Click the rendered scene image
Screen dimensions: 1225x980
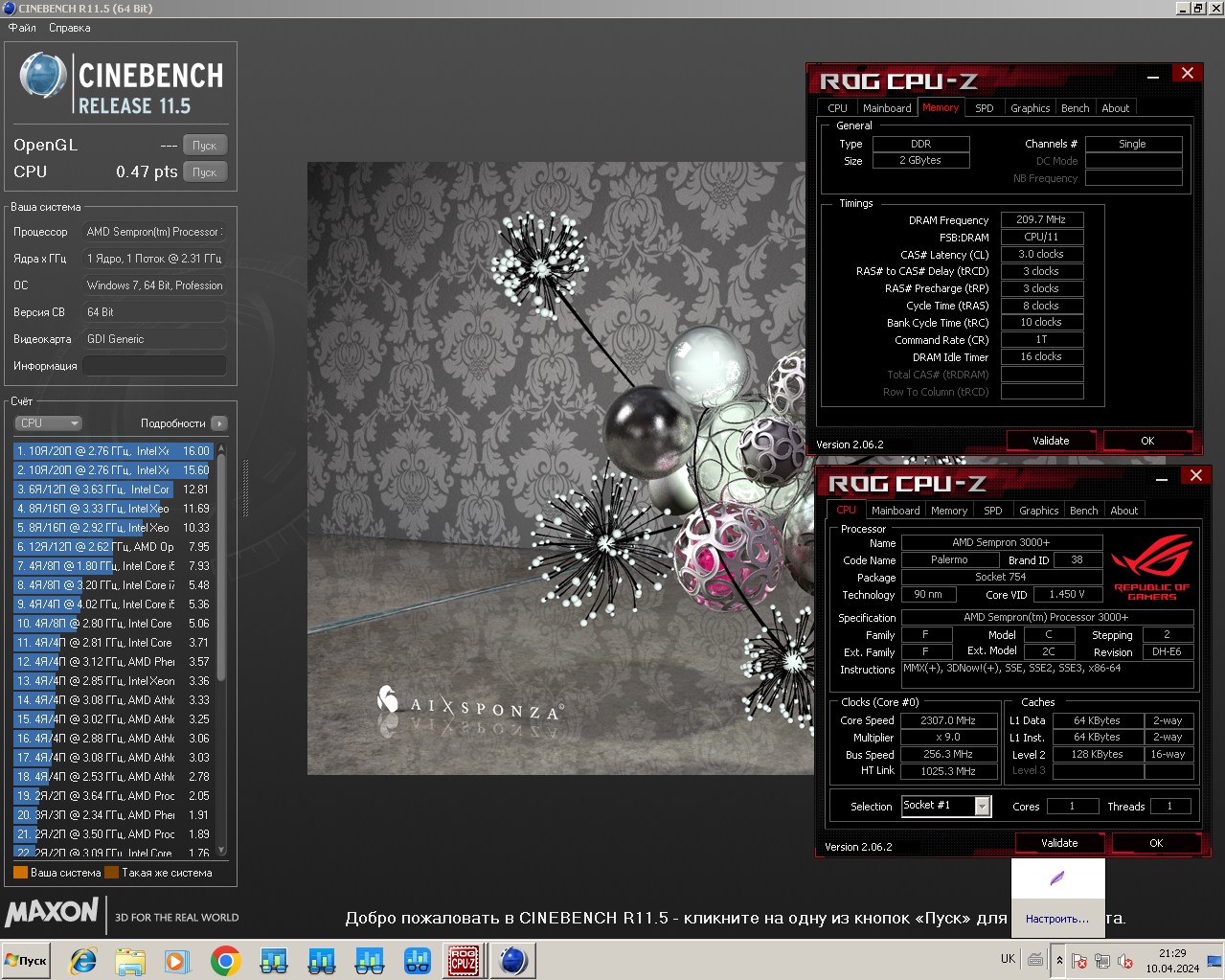point(560,469)
